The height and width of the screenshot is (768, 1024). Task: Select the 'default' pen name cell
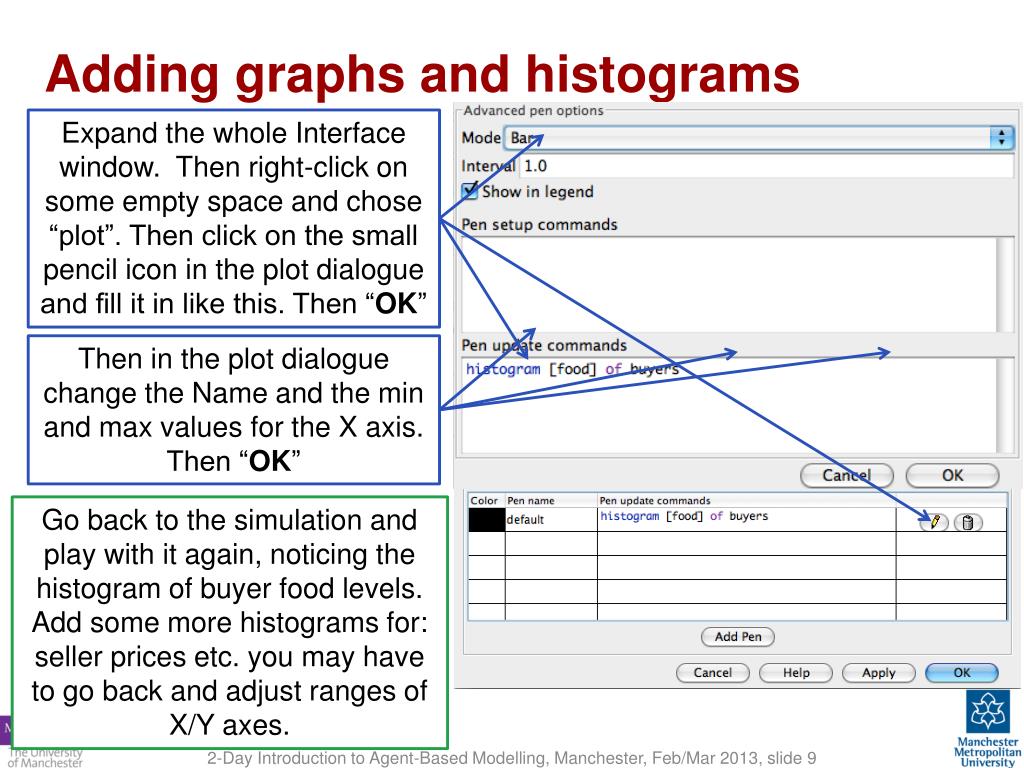(551, 520)
